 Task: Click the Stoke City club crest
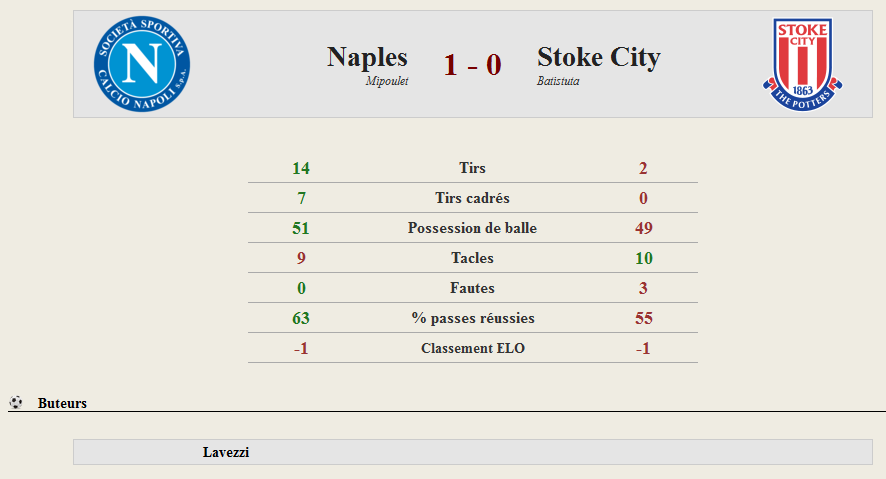[x=802, y=64]
